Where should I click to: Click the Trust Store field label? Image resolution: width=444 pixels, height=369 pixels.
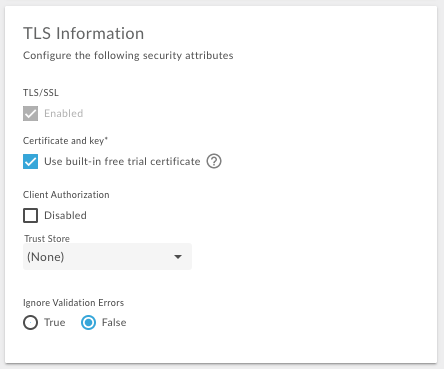47,239
